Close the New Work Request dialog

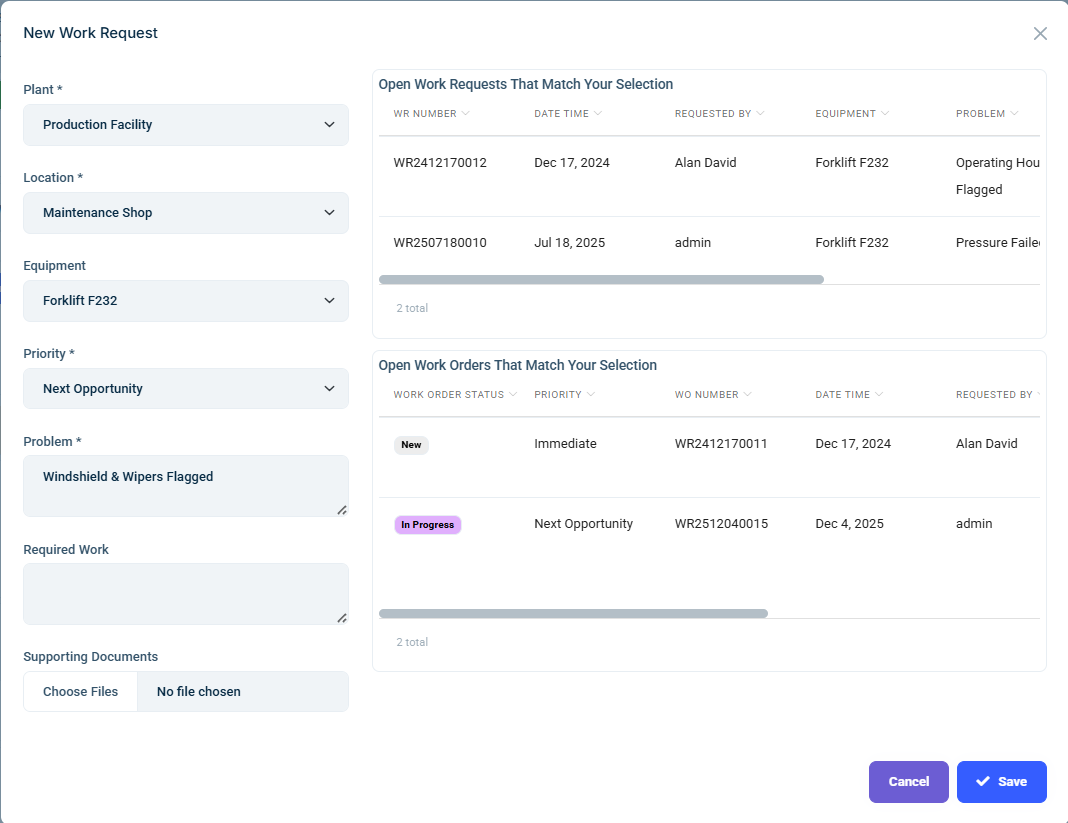coord(1040,33)
